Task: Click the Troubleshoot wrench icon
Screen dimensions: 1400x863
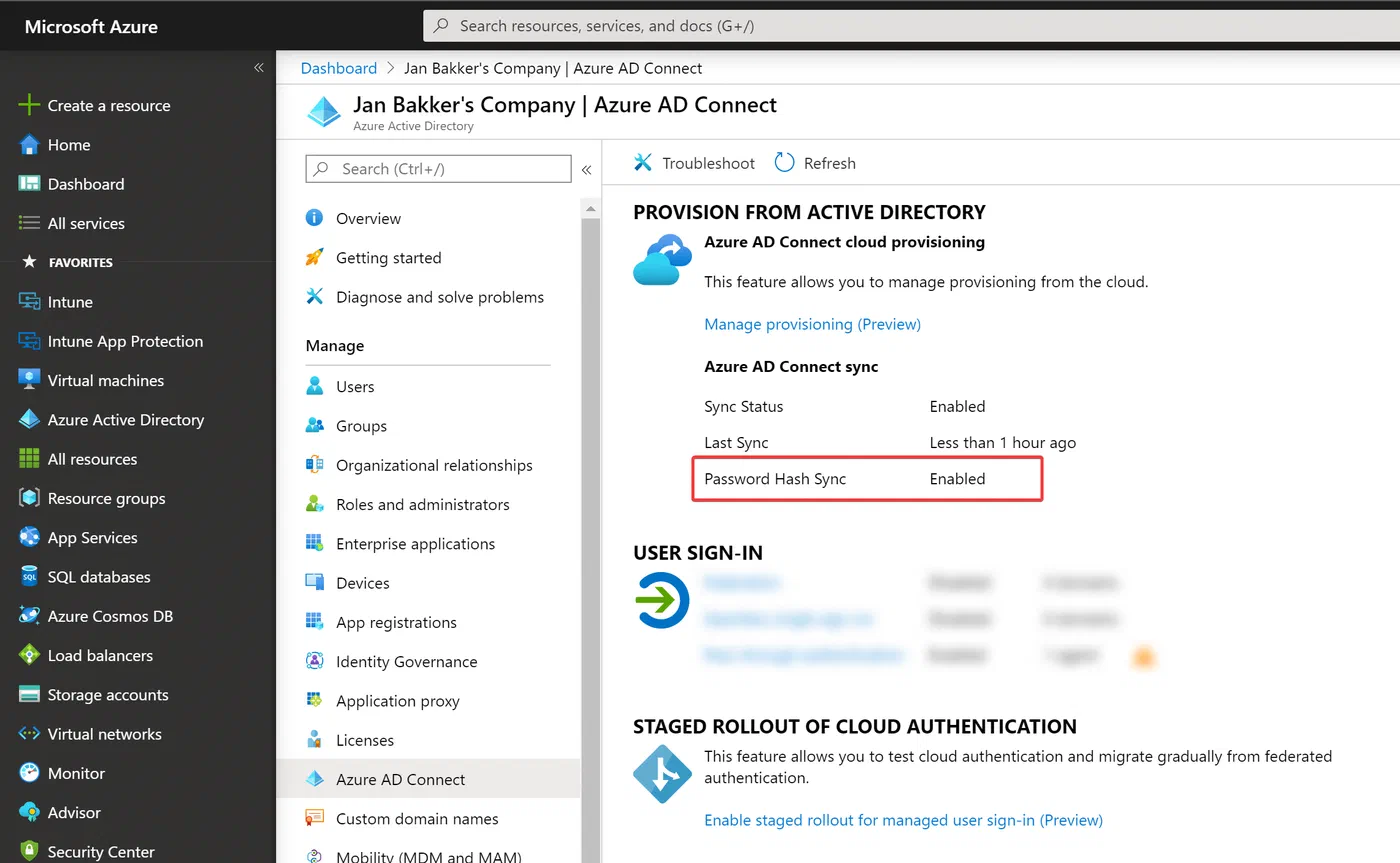Action: click(643, 163)
